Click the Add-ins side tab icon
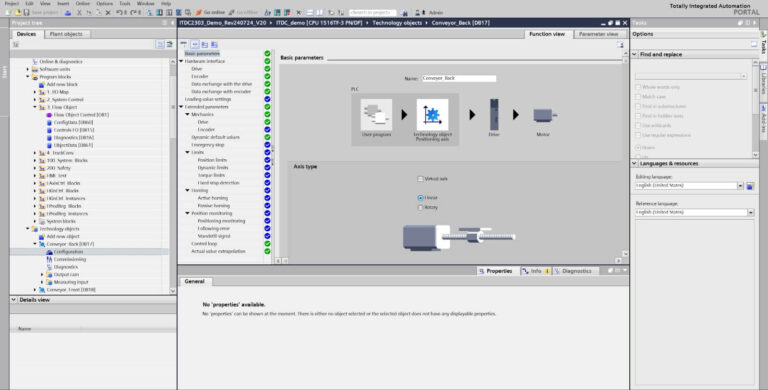This screenshot has width=768, height=390. pyautogui.click(x=763, y=107)
